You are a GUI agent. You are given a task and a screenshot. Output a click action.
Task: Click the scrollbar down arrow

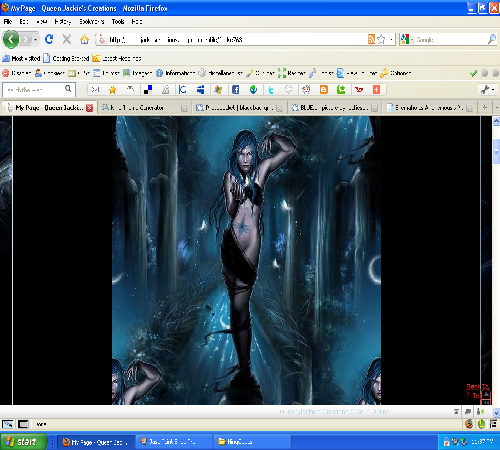(496, 412)
